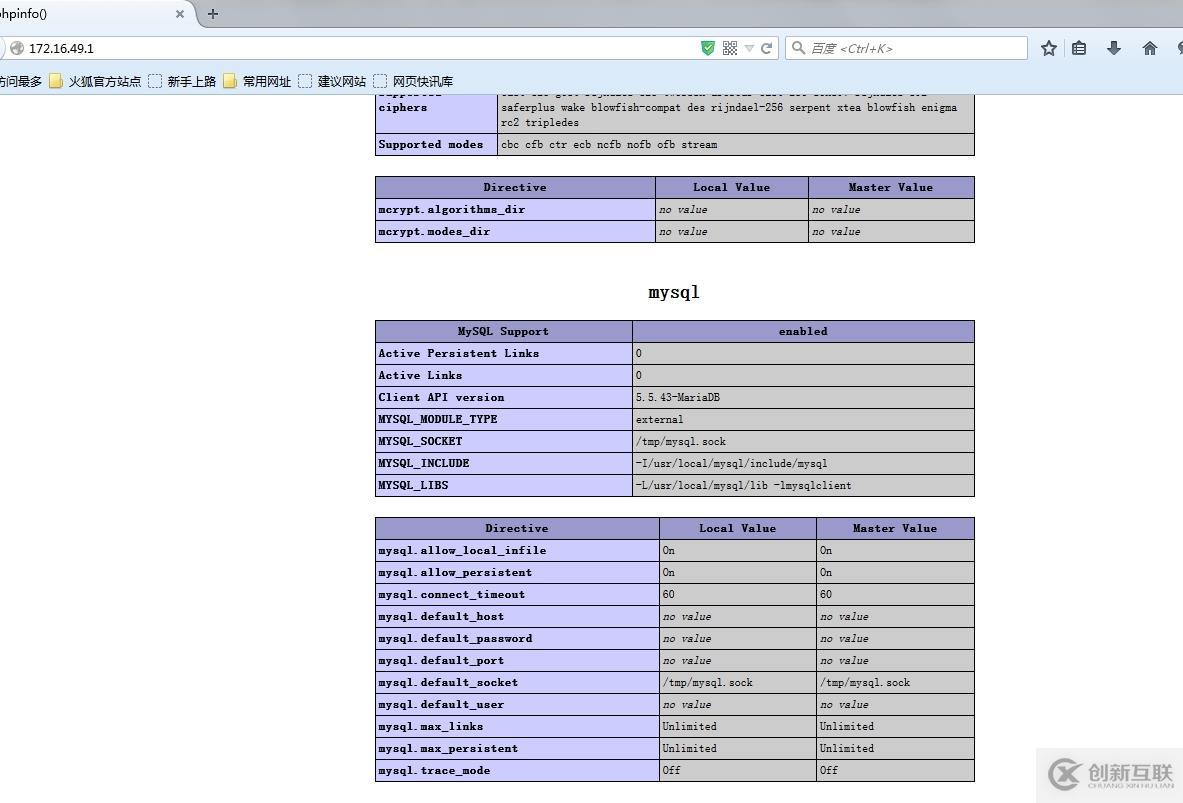Open 网页快讯库 bookmark
Screen dimensions: 1183x803
click(413, 81)
